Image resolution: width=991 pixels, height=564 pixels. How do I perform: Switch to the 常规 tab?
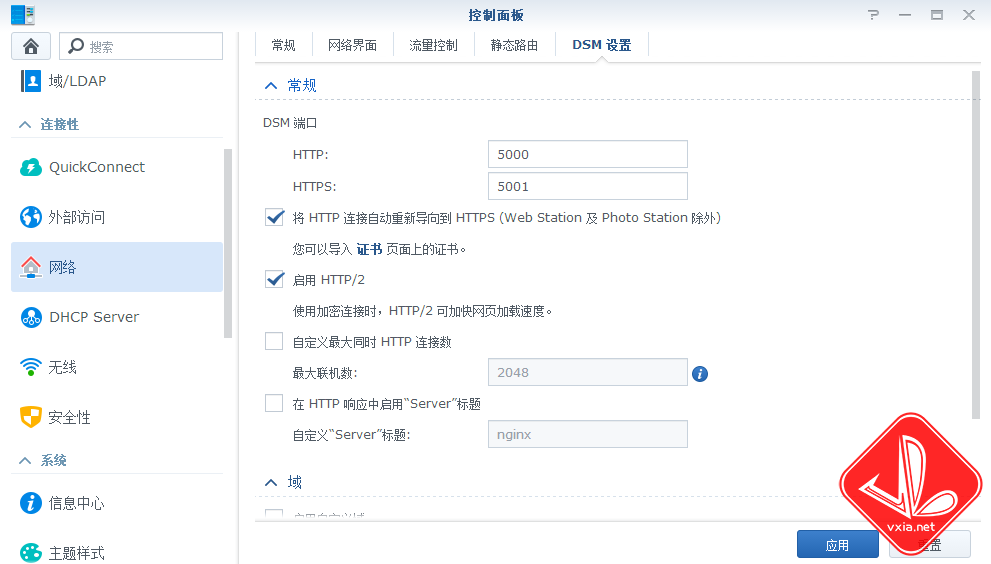(283, 45)
